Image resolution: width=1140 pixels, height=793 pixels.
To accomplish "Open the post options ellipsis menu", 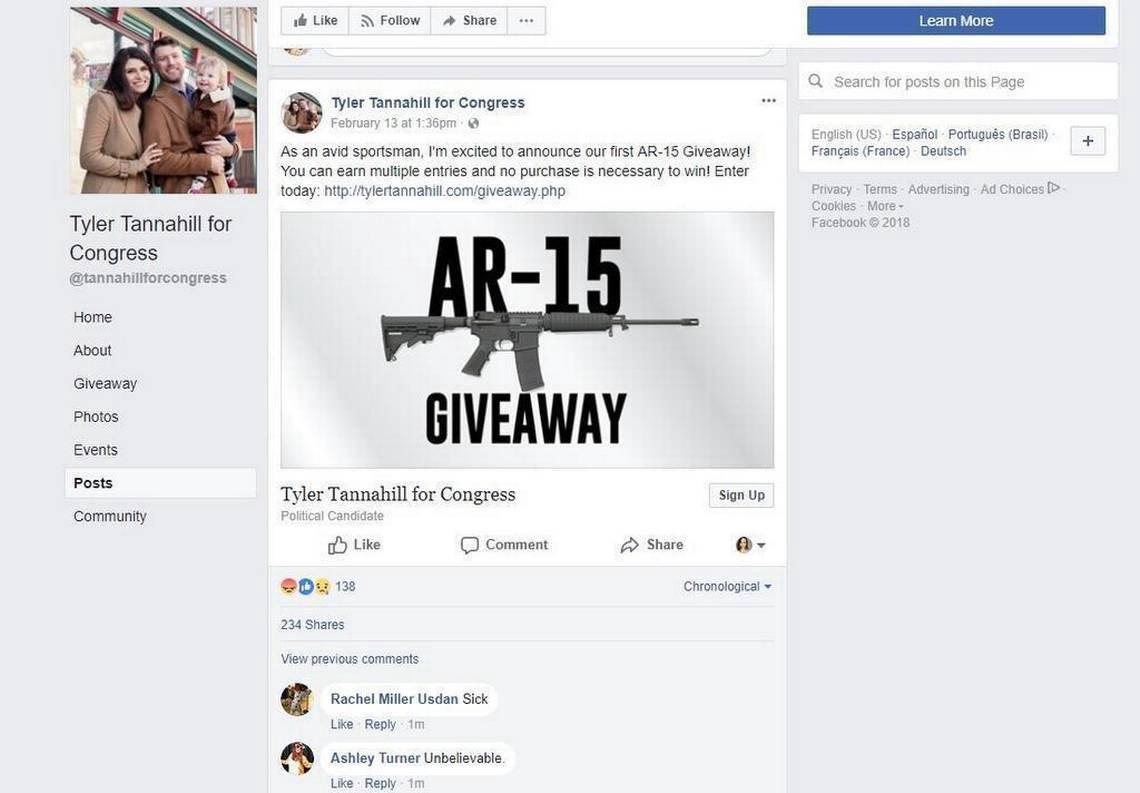I will (768, 100).
